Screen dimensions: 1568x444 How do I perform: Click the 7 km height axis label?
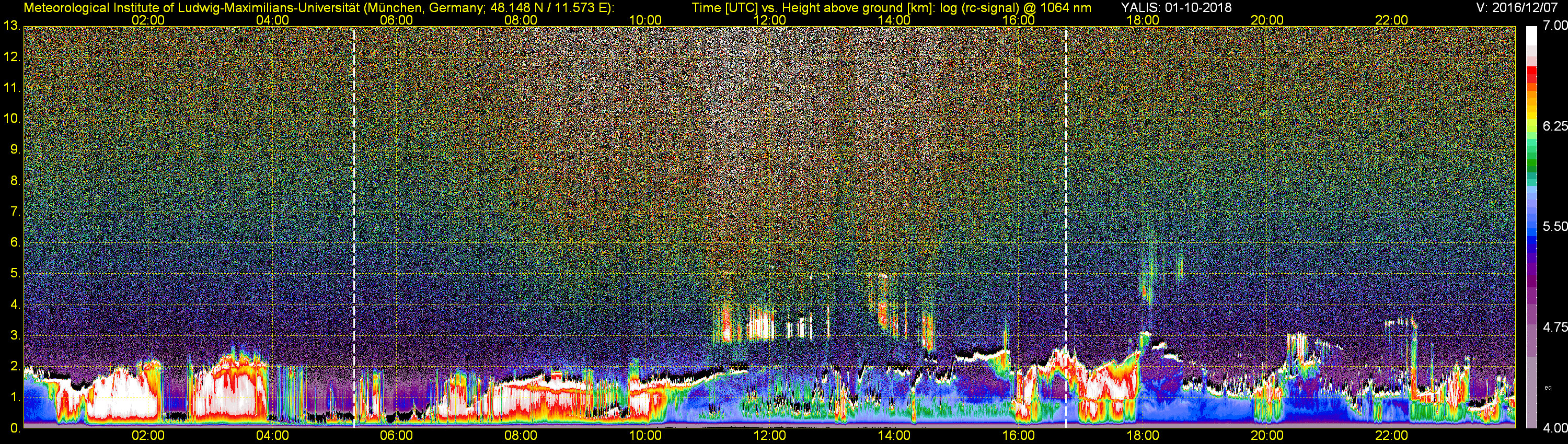[x=15, y=212]
